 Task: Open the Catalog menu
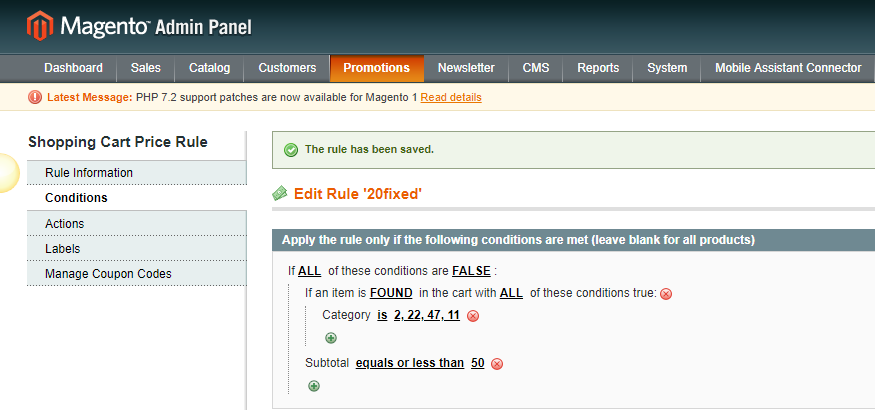point(209,68)
